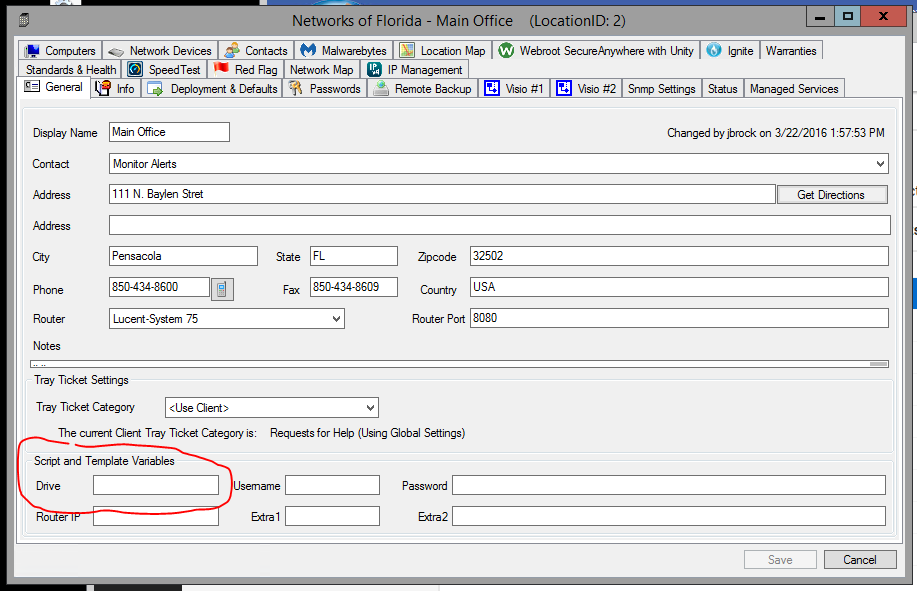Switch to the Network Devices tab
Image resolution: width=917 pixels, height=591 pixels.
point(160,51)
